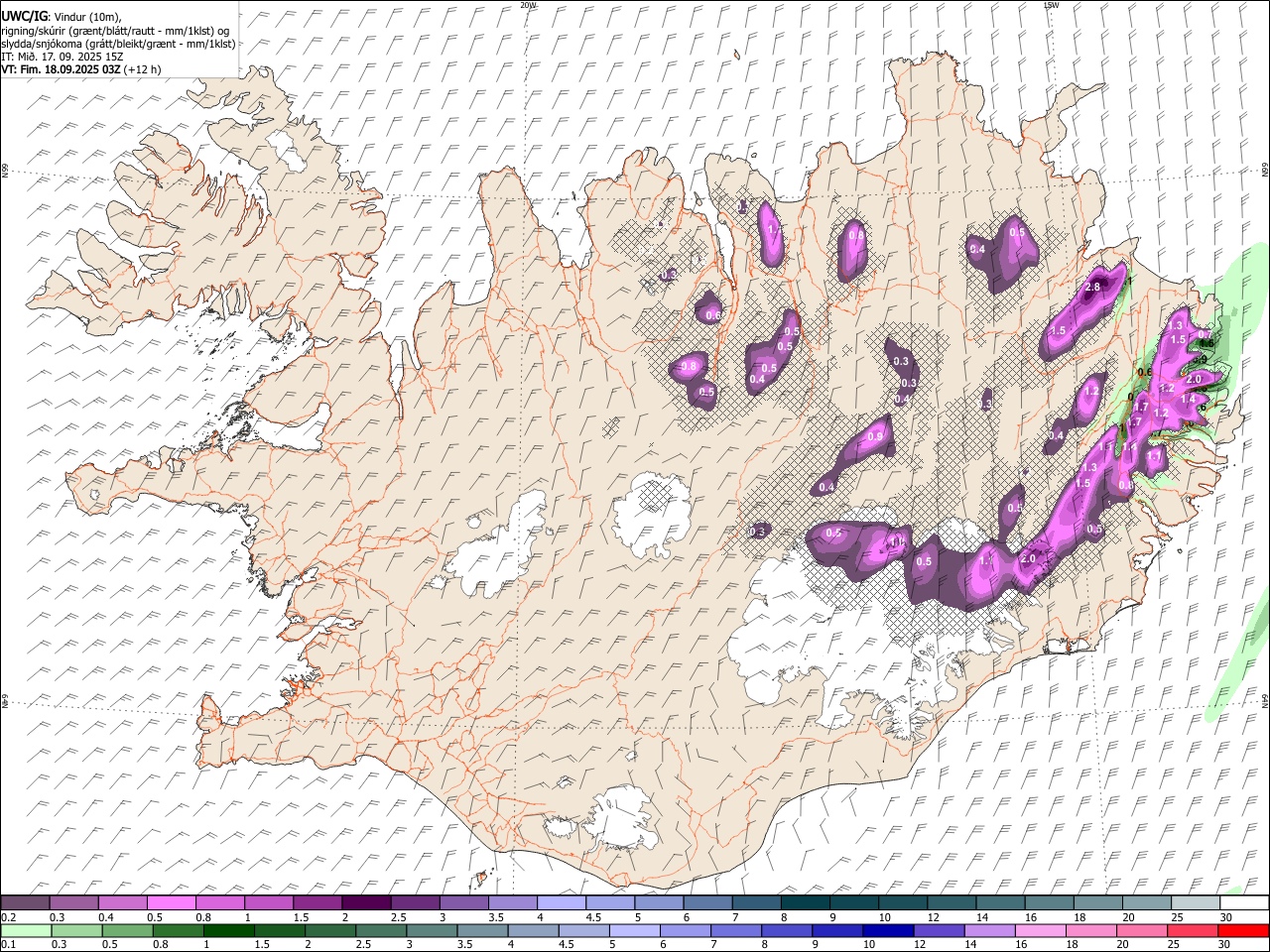Pick upper-row swatch between 25 and 30
This screenshot has height=952, width=1270.
1197,903
